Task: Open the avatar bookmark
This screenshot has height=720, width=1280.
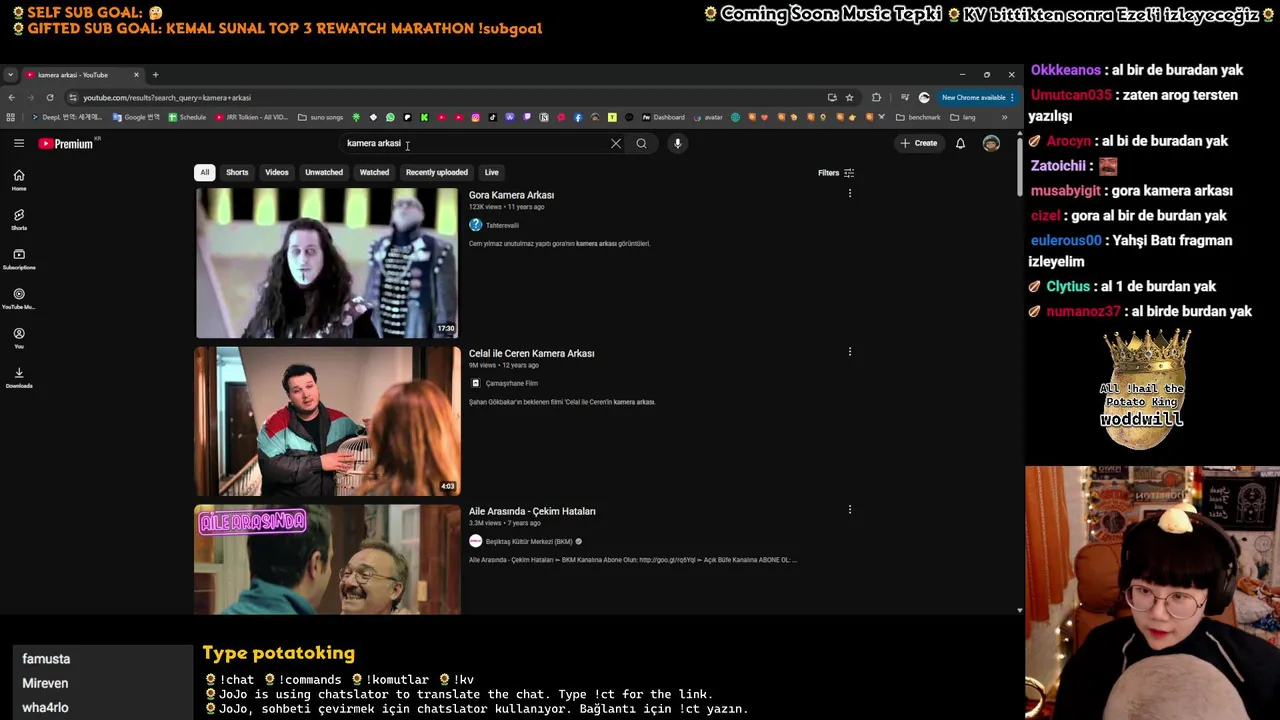Action: tap(708, 117)
